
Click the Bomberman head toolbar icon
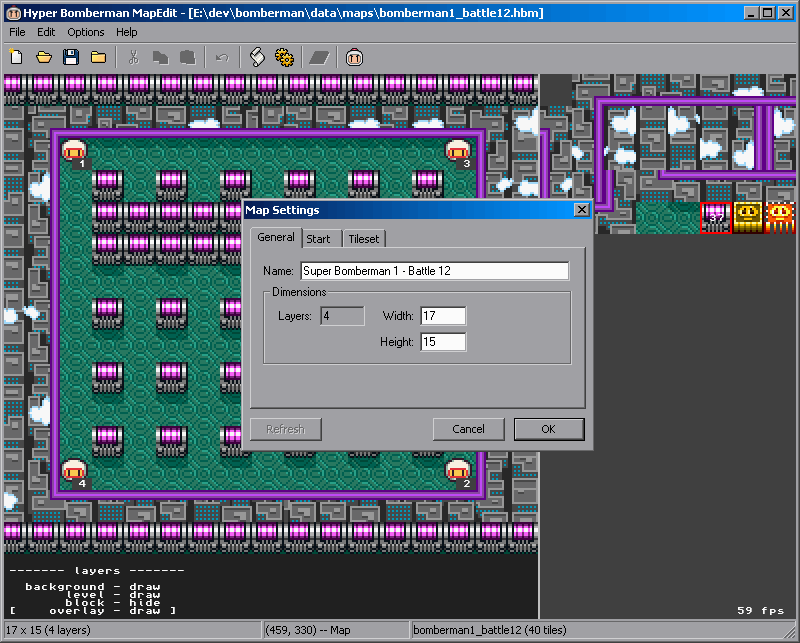tap(354, 58)
